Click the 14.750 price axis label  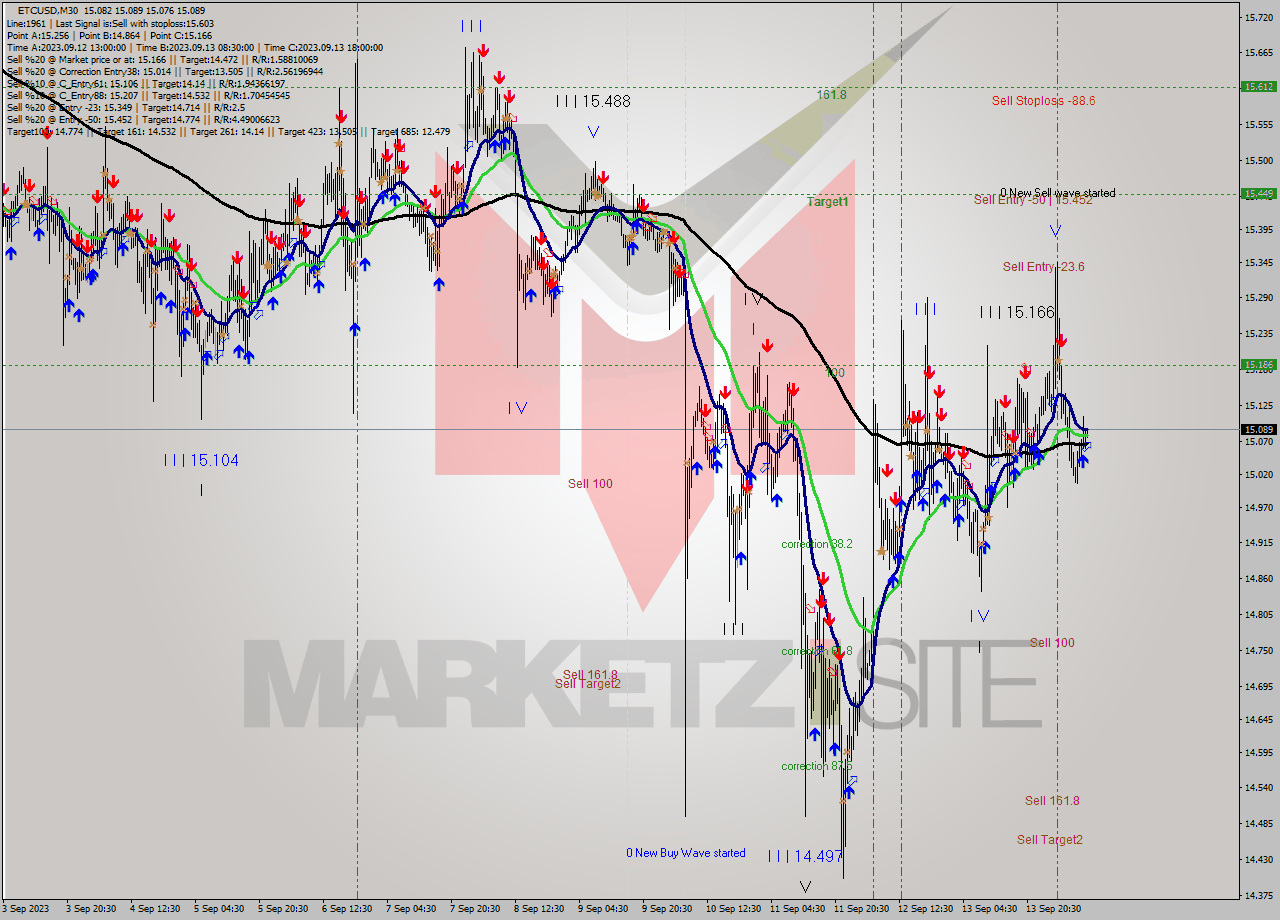(1258, 650)
